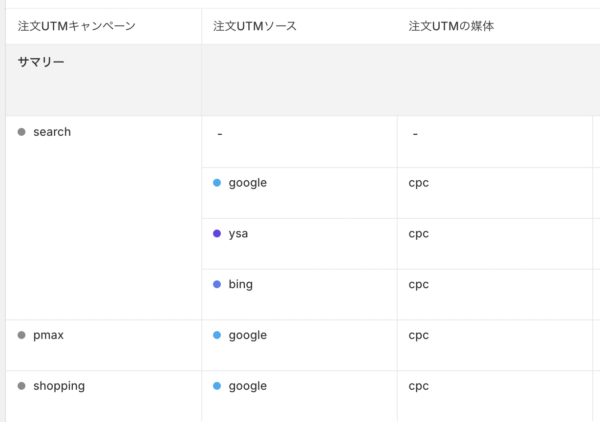Select the search campaign label

tap(52, 132)
